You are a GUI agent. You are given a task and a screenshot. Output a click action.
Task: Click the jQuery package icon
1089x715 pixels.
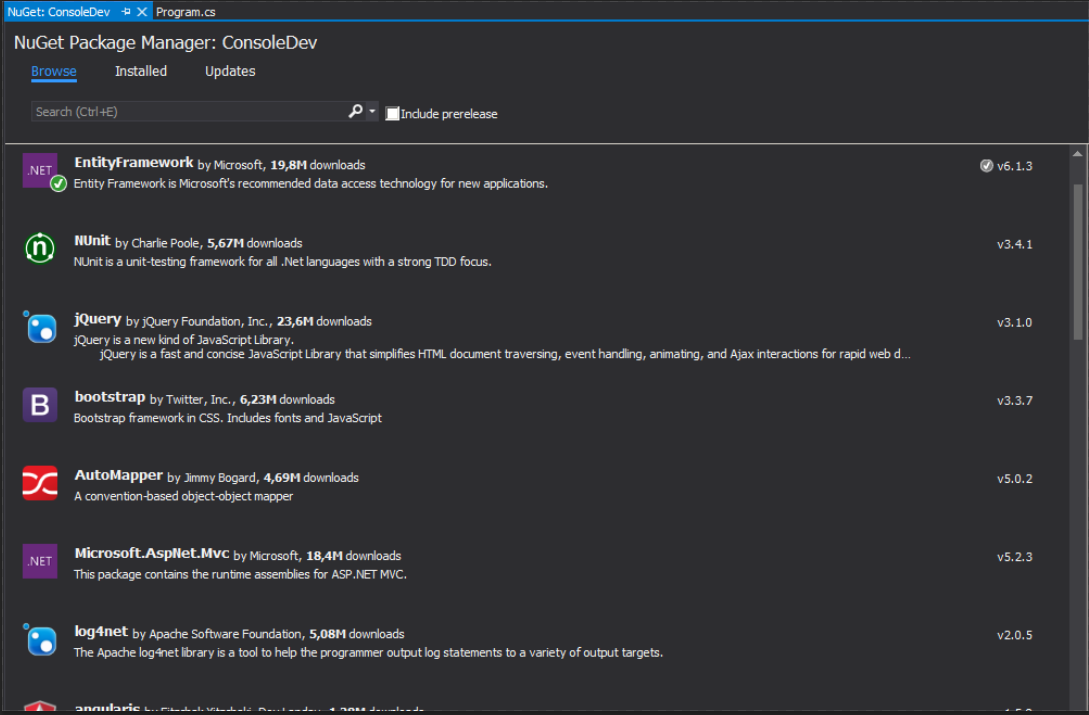pos(40,327)
